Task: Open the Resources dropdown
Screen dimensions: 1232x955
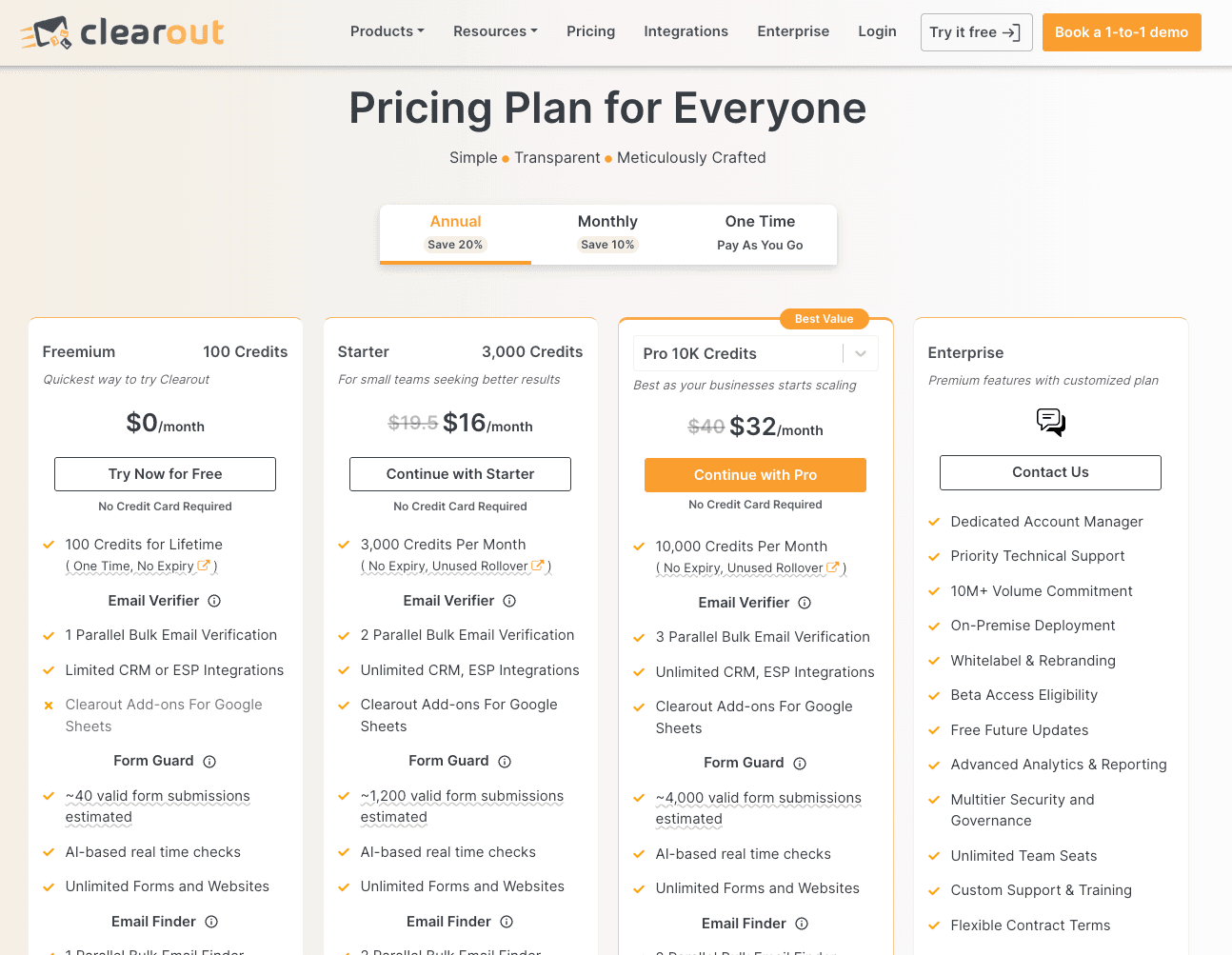Action: [494, 30]
